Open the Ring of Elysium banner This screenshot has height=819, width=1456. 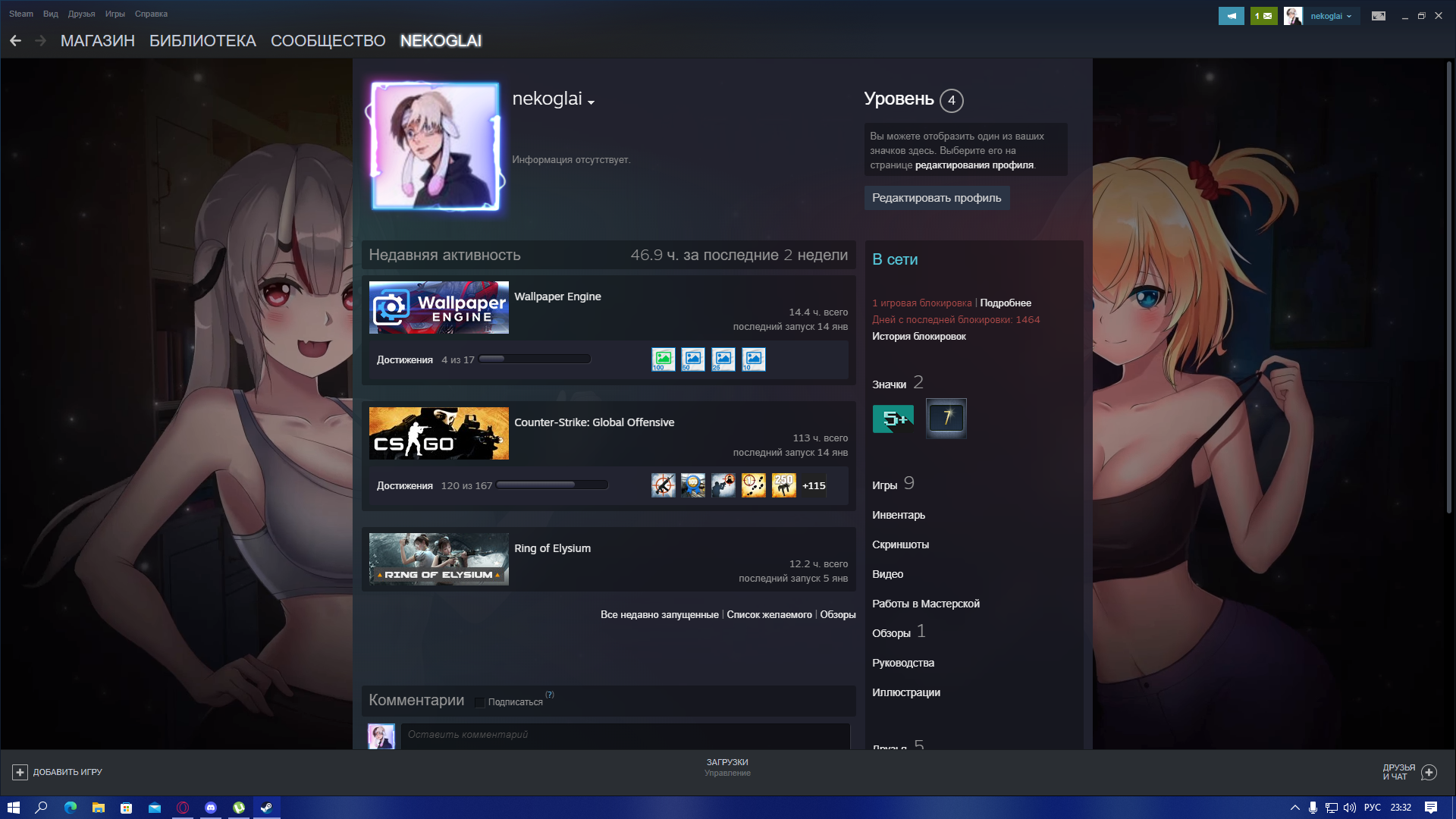click(x=438, y=559)
